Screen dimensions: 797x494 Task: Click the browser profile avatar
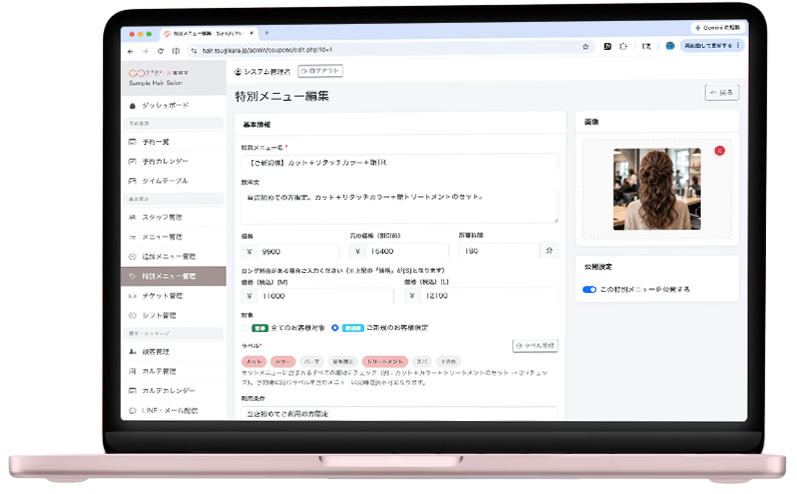click(670, 46)
